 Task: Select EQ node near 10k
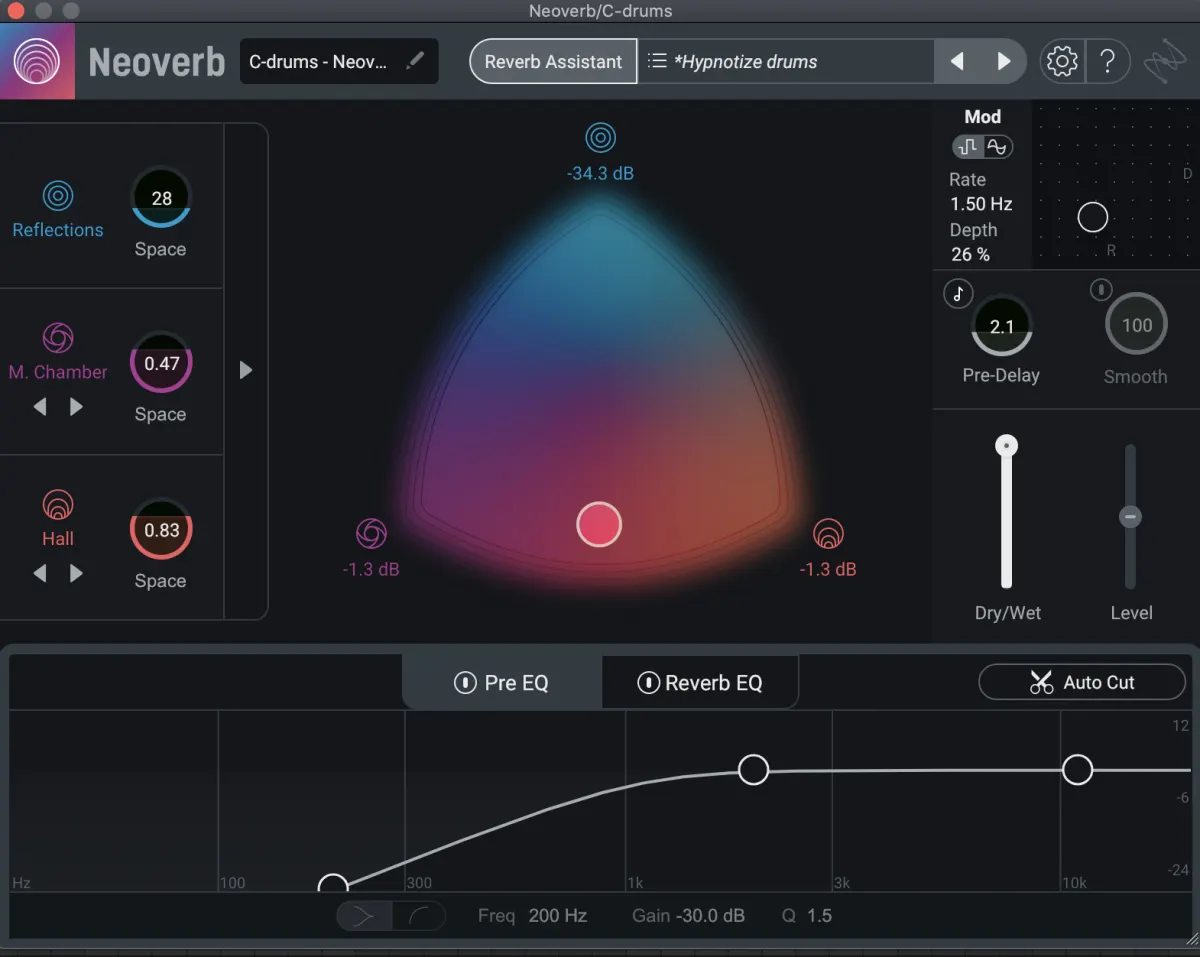pos(1077,769)
